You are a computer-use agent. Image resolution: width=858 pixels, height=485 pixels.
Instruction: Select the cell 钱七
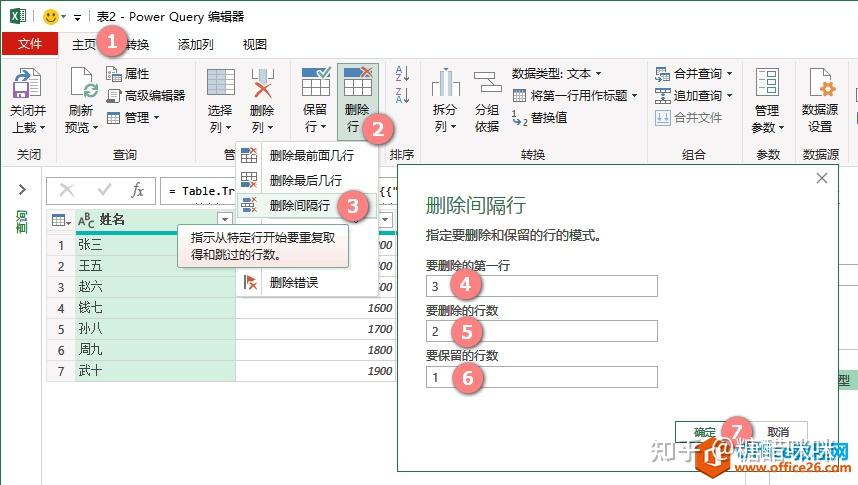(x=155, y=308)
